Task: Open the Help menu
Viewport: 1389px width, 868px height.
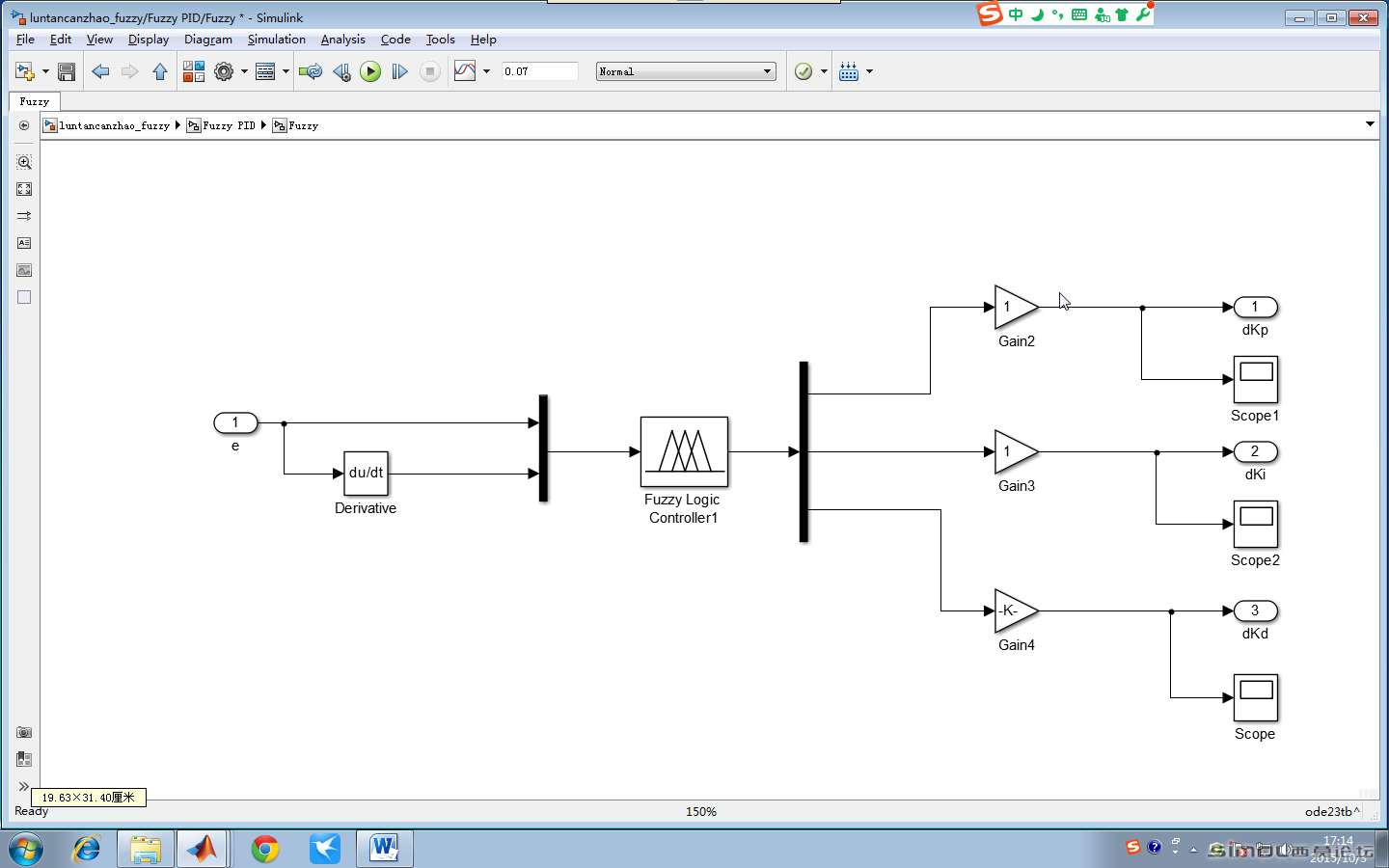Action: click(x=483, y=40)
